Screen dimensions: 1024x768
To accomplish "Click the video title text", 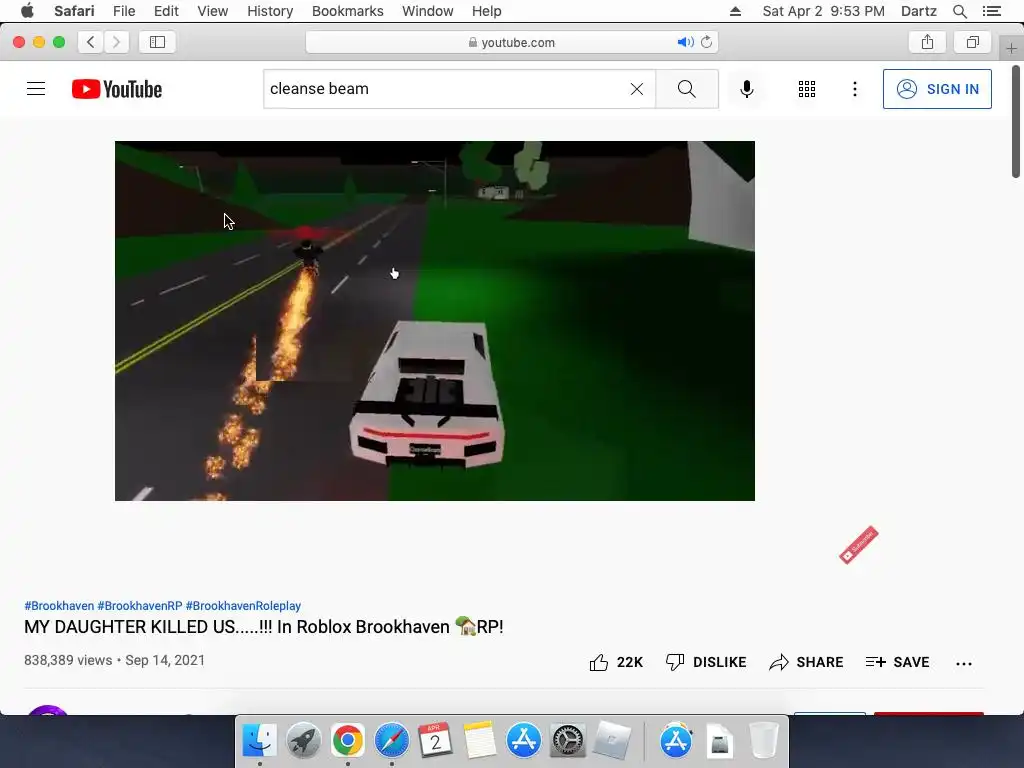I will click(264, 627).
